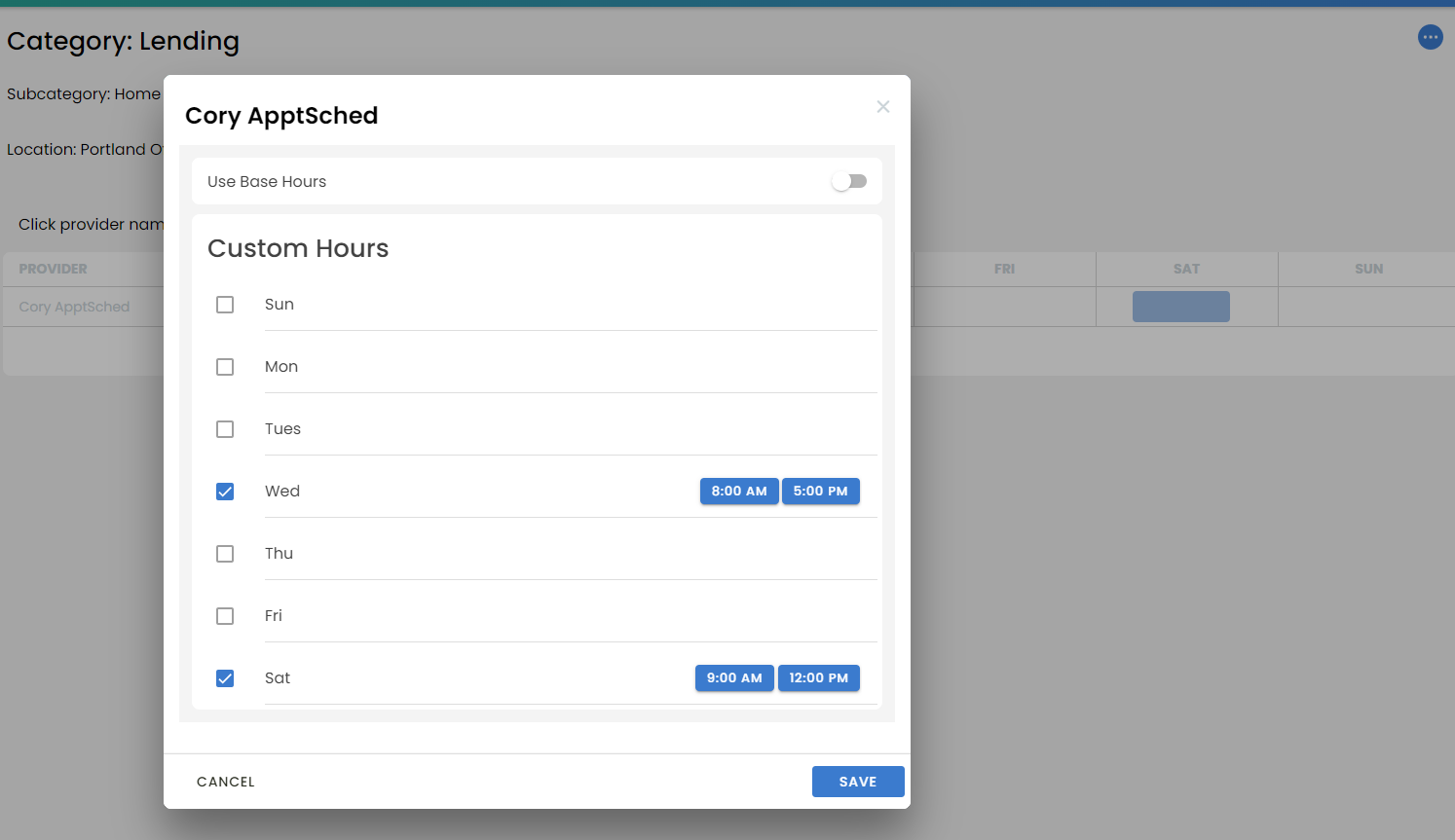1455x840 pixels.
Task: Click the SUN column header
Action: [x=1368, y=269]
